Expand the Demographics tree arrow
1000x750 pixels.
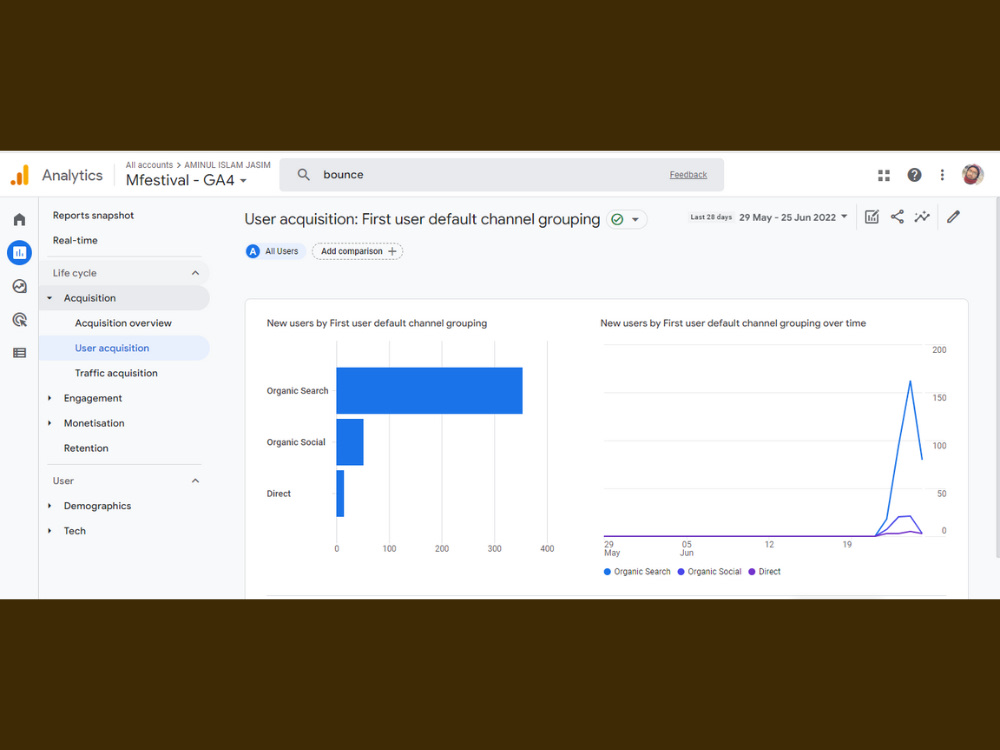click(x=50, y=506)
